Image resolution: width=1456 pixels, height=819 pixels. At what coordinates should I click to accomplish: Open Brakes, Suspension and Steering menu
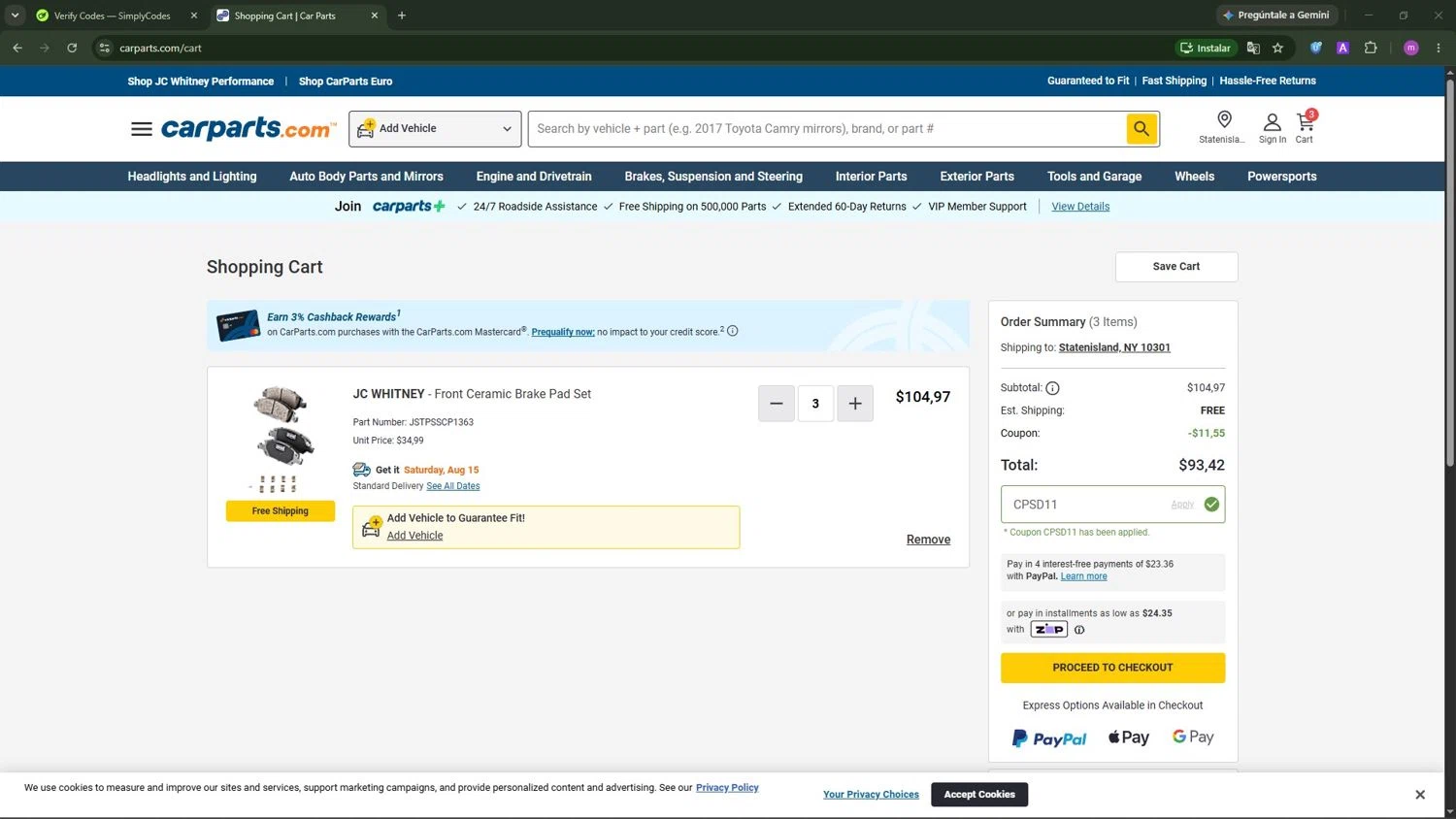pyautogui.click(x=713, y=177)
